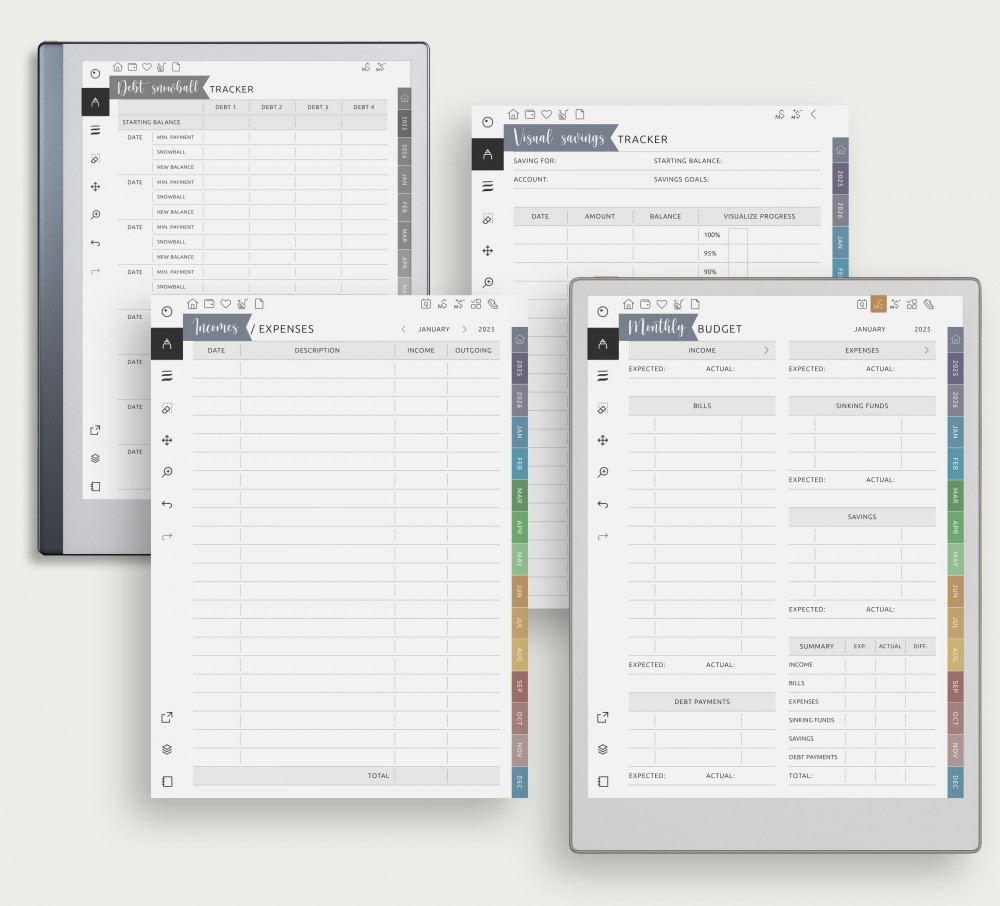The width and height of the screenshot is (1000, 906).
Task: Open calendar search icon on Monthly Budget page
Action: [x=862, y=304]
